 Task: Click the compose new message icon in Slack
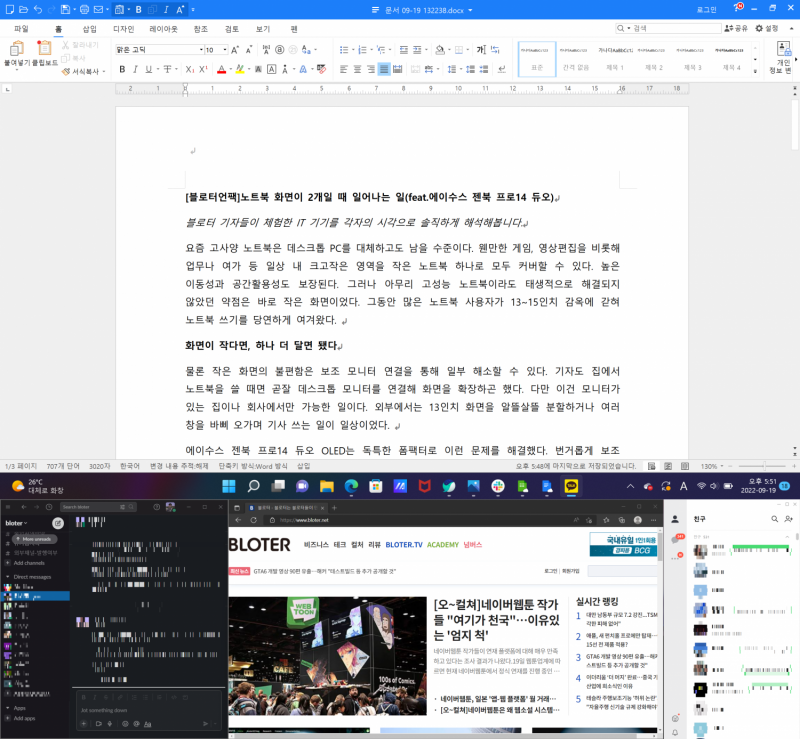click(x=58, y=523)
